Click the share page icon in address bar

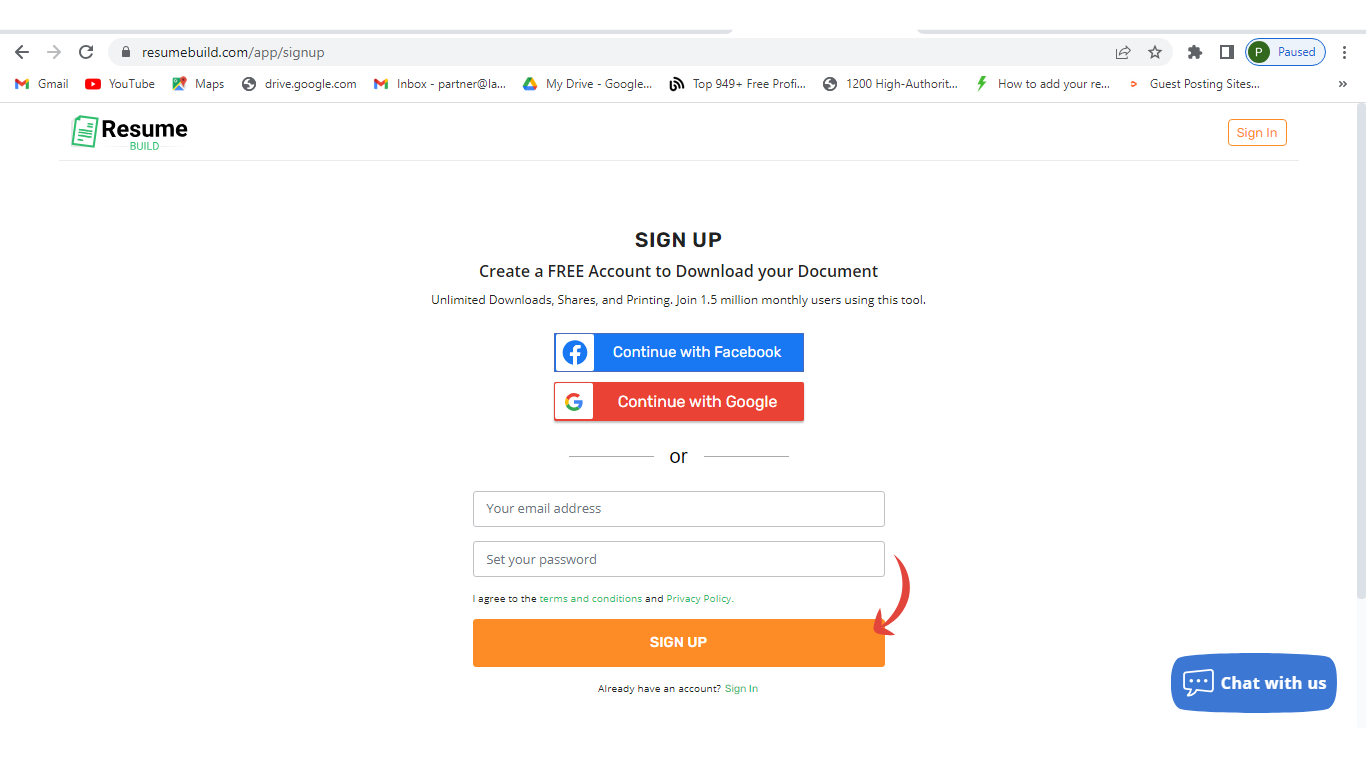point(1123,52)
